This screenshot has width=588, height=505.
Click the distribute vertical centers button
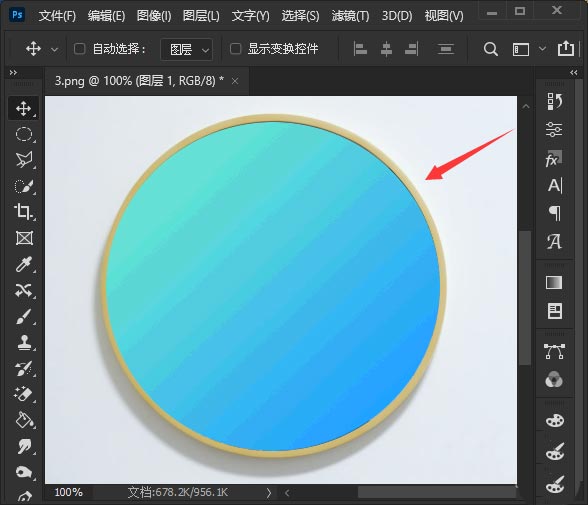pos(446,49)
